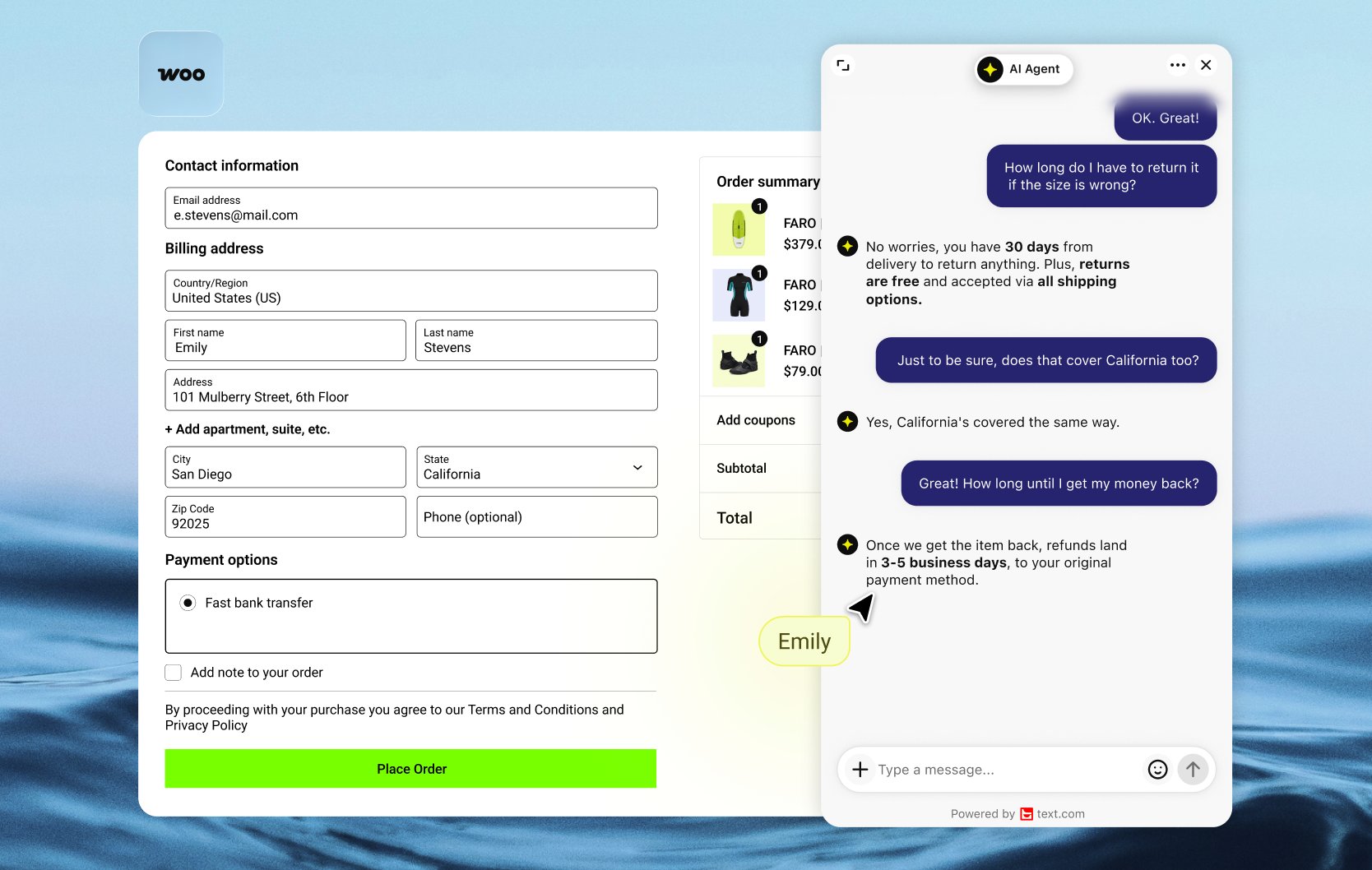Click the Last name field with Stevens
Screen dimensions: 1372x870
pos(537,340)
